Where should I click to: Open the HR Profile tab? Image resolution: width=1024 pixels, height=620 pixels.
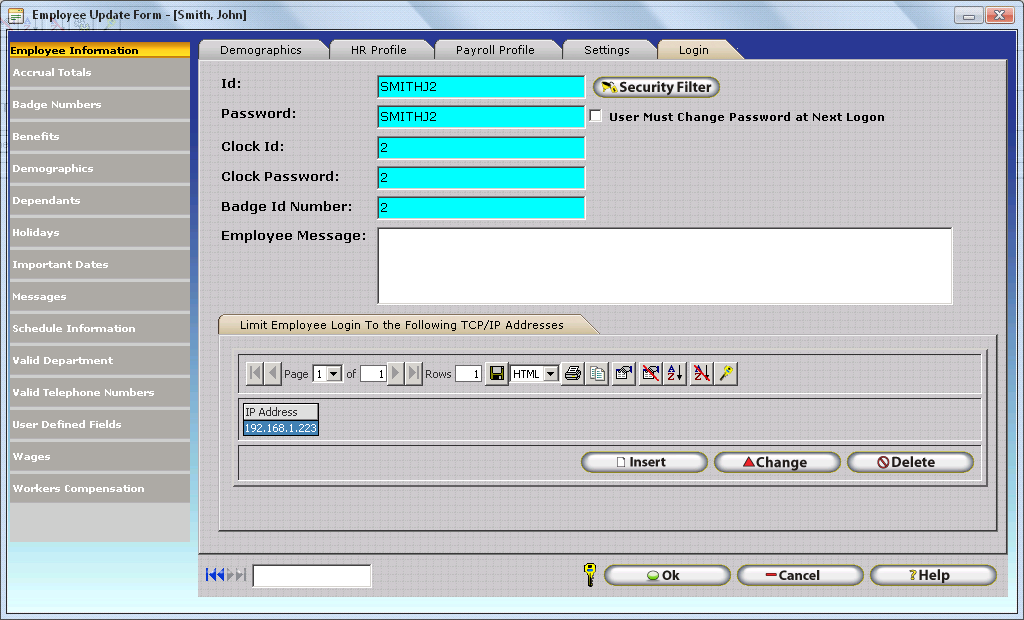pyautogui.click(x=378, y=50)
